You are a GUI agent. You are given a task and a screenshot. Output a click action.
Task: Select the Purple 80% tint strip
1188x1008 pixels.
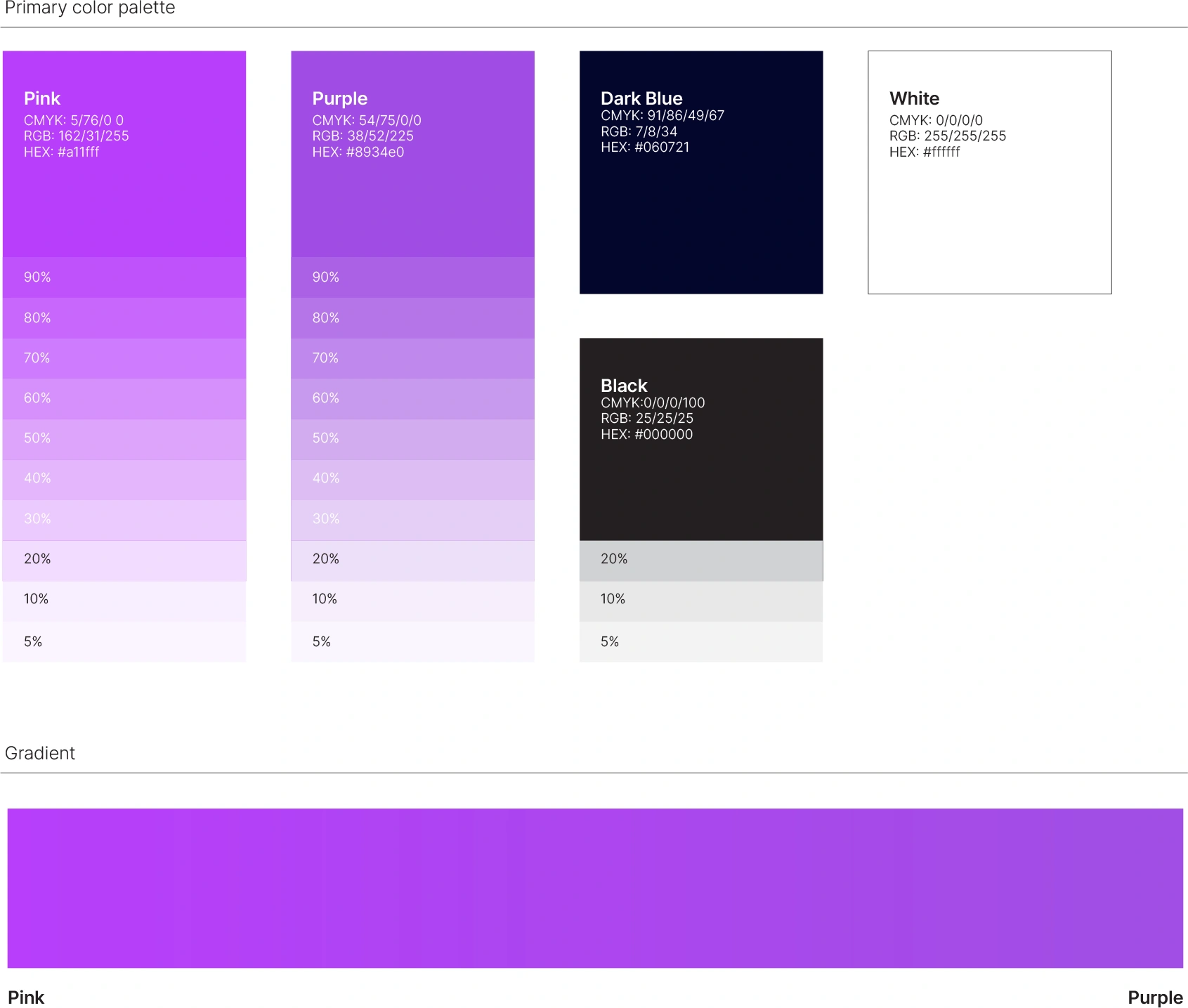tap(412, 318)
